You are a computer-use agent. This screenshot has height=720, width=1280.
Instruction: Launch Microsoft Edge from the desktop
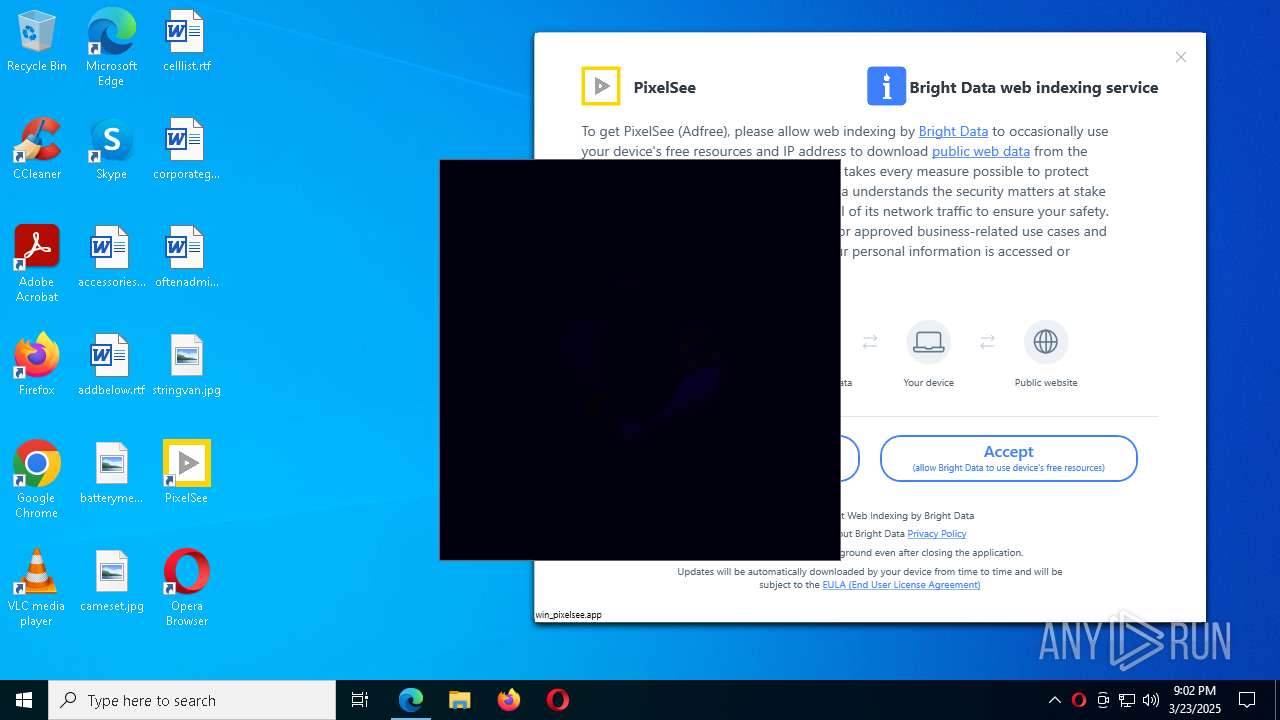(111, 47)
